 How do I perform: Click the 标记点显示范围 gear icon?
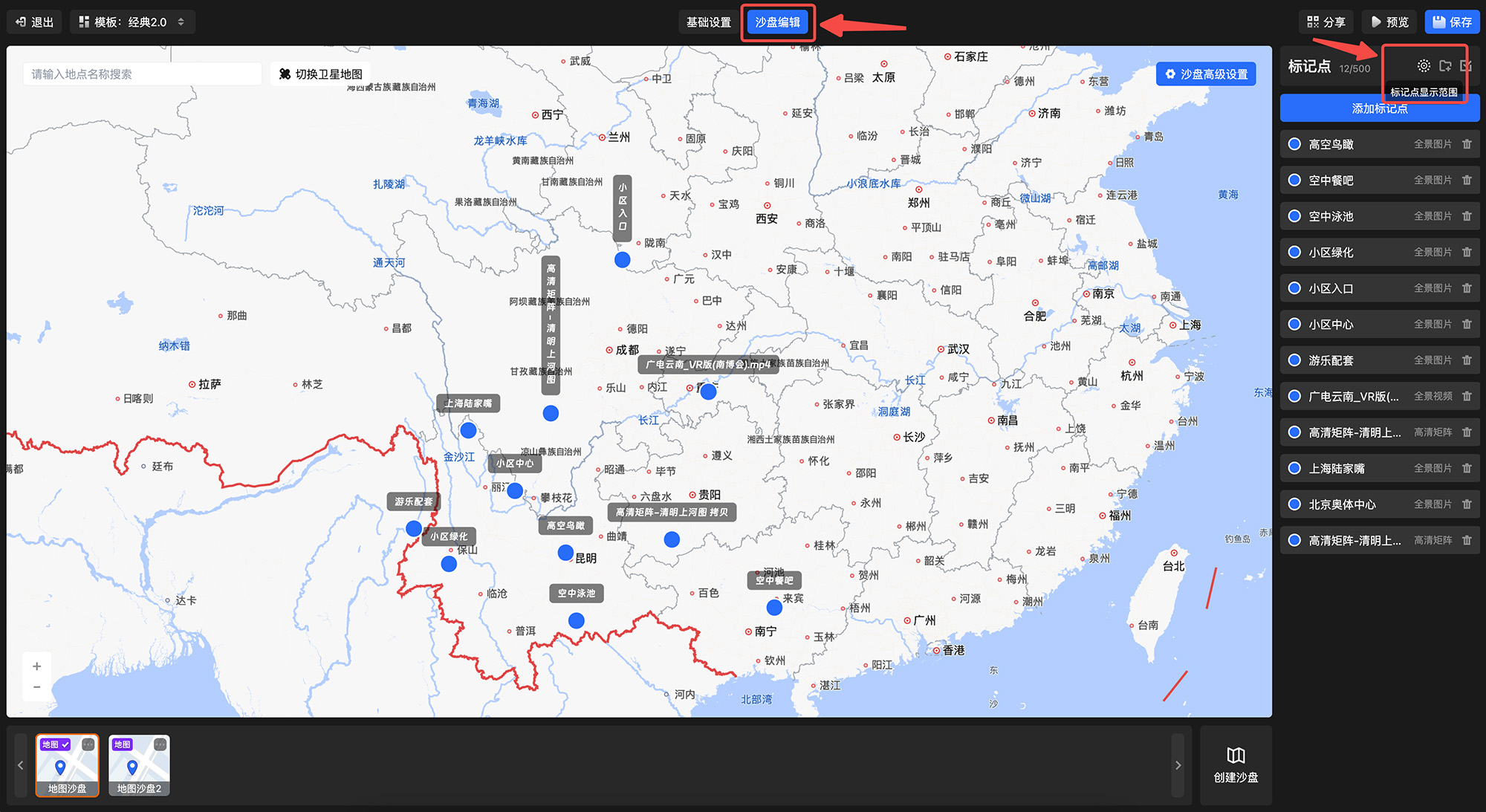pos(1423,66)
